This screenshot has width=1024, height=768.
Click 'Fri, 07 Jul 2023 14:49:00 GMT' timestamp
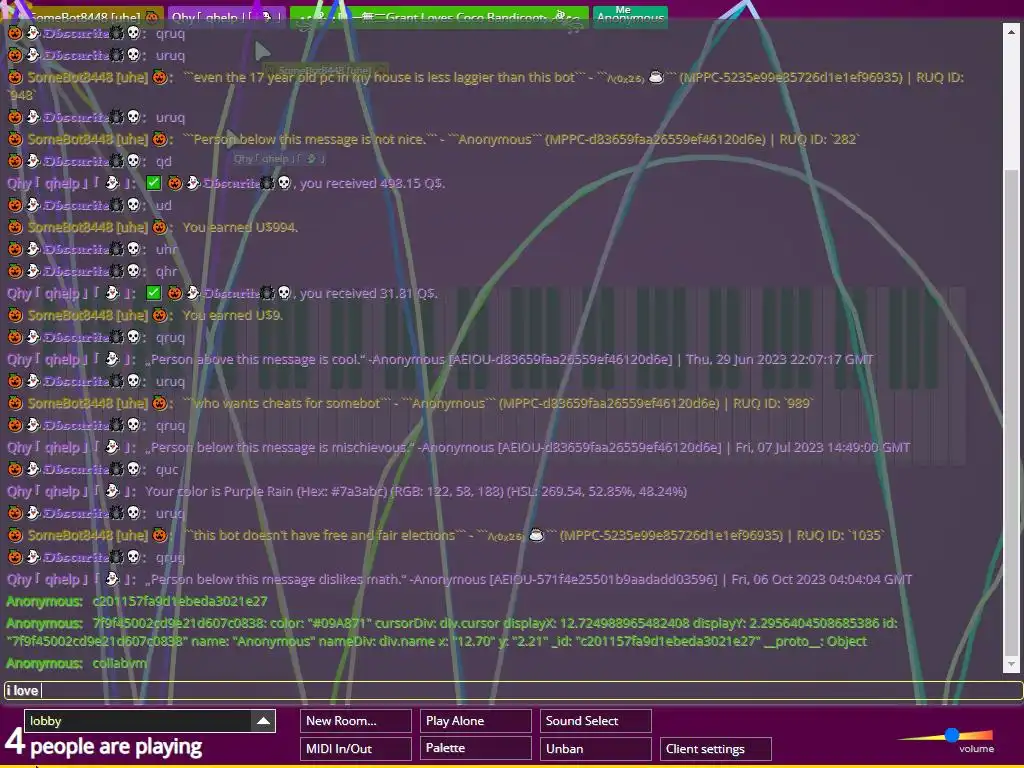tap(823, 447)
